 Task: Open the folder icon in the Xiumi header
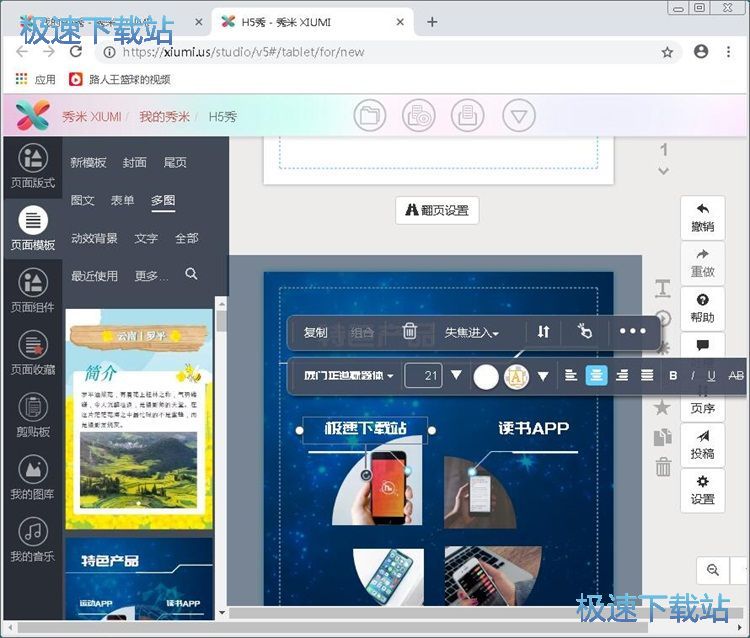pyautogui.click(x=369, y=116)
